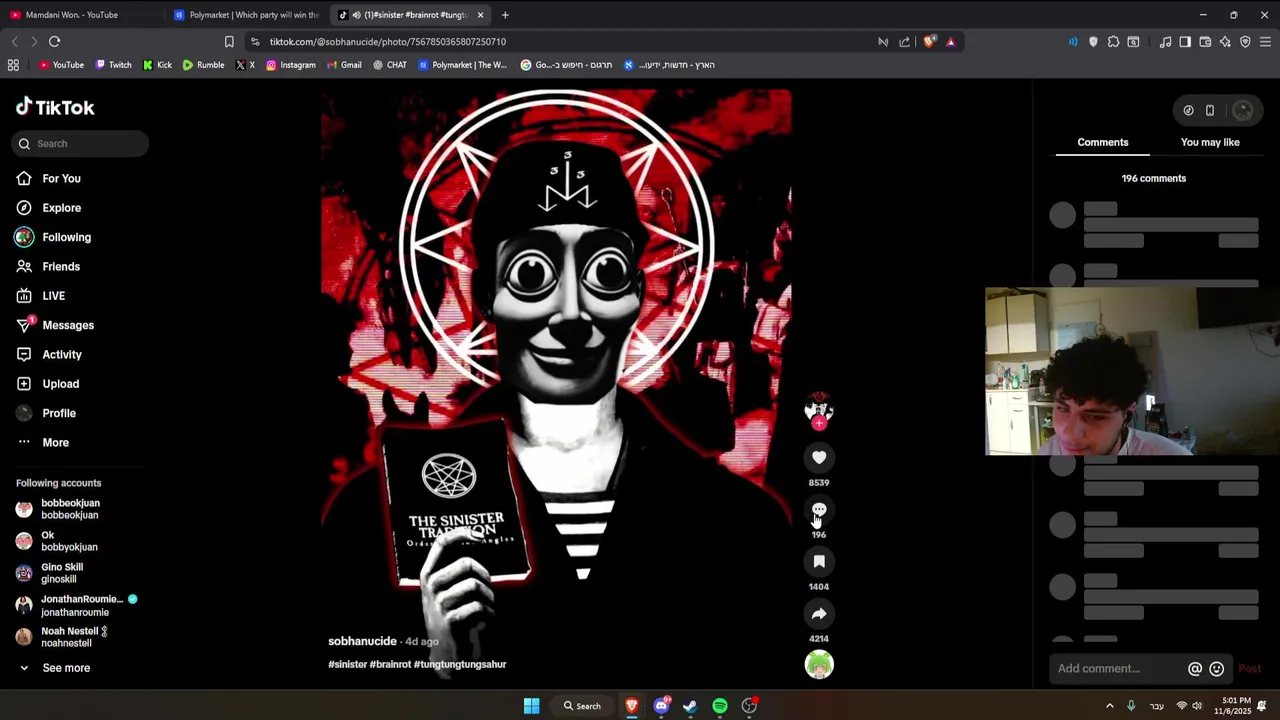Insert a mention with the @ icon
Screen dimensions: 1280x720
tap(1195, 669)
